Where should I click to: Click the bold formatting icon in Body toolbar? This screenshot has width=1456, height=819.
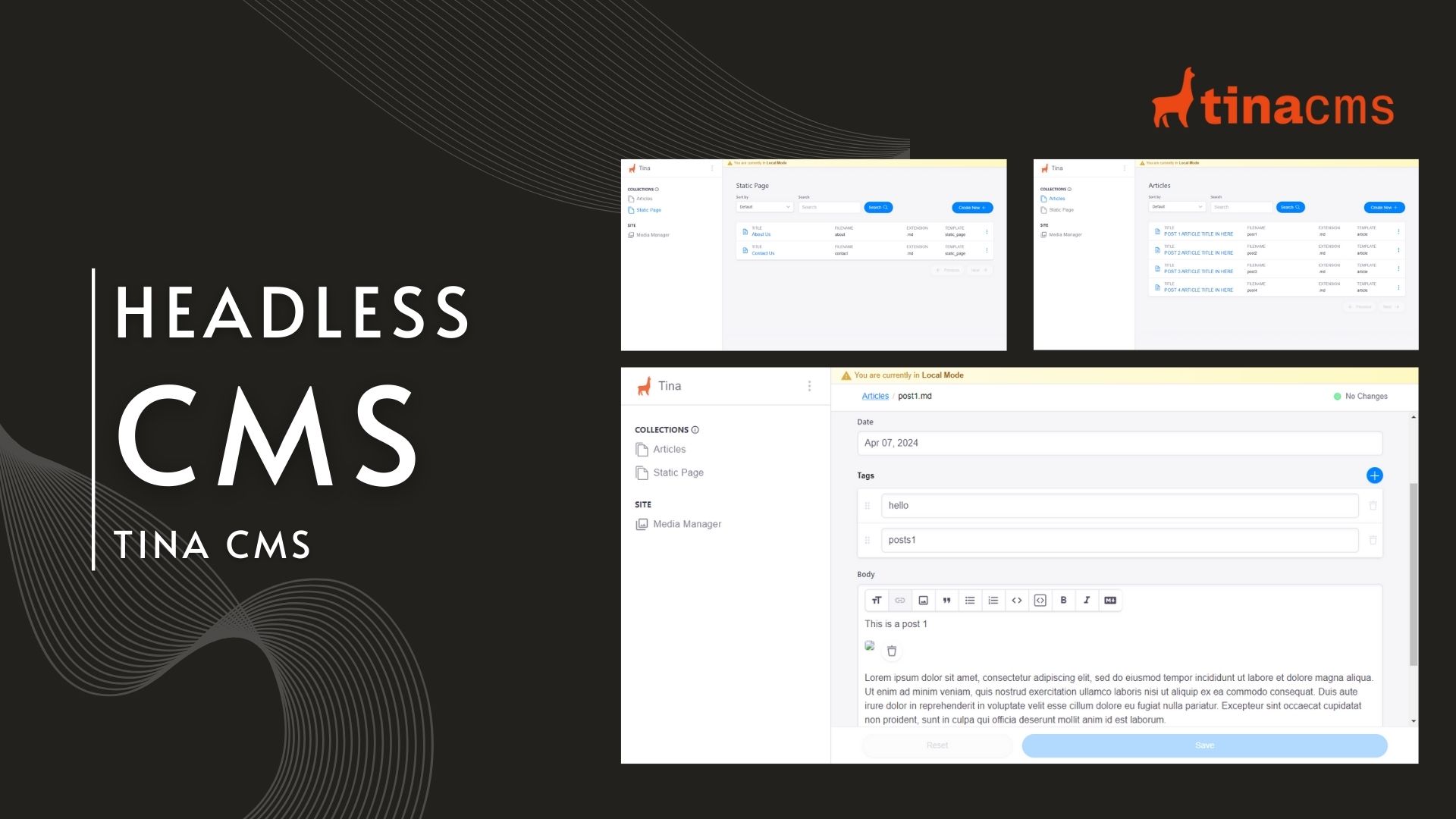1064,600
